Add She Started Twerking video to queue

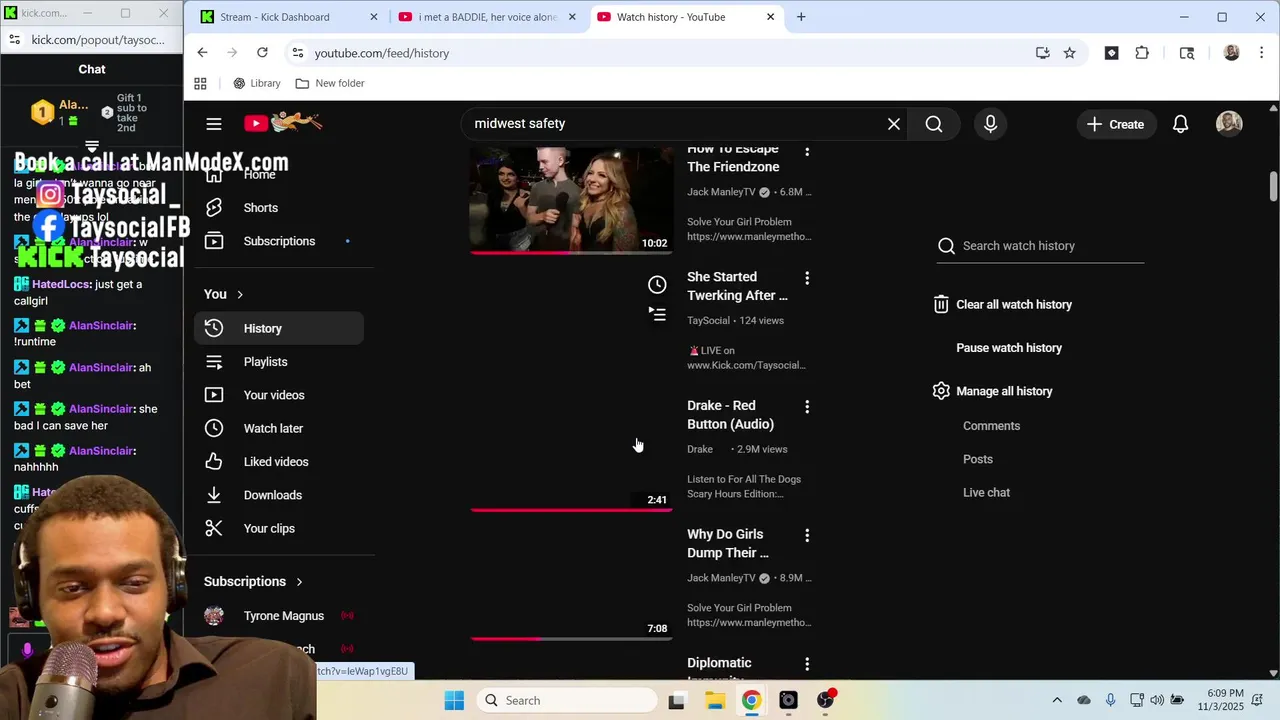657,313
